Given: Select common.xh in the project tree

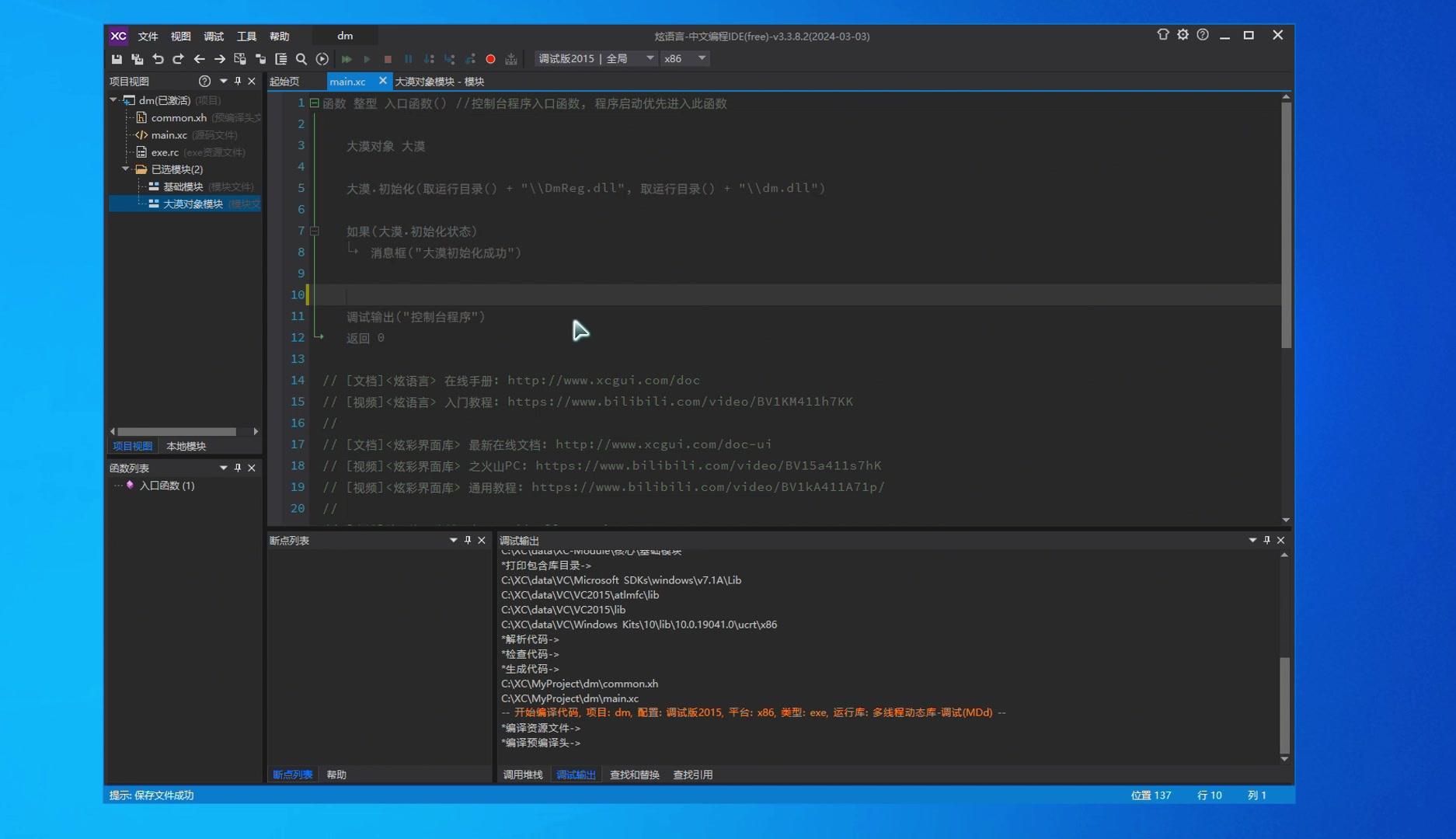Looking at the screenshot, I should pyautogui.click(x=179, y=118).
